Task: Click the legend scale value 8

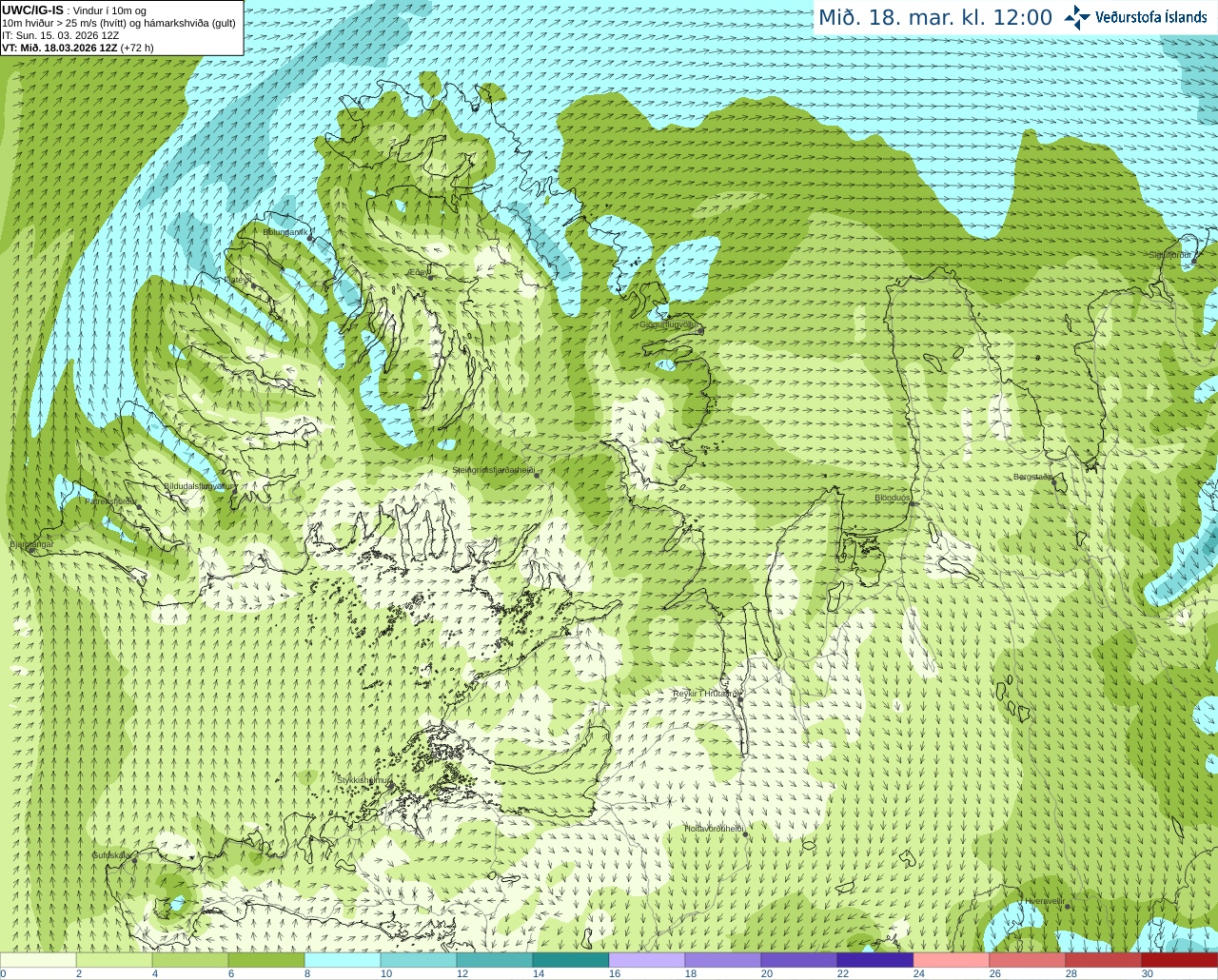Action: 307,973
